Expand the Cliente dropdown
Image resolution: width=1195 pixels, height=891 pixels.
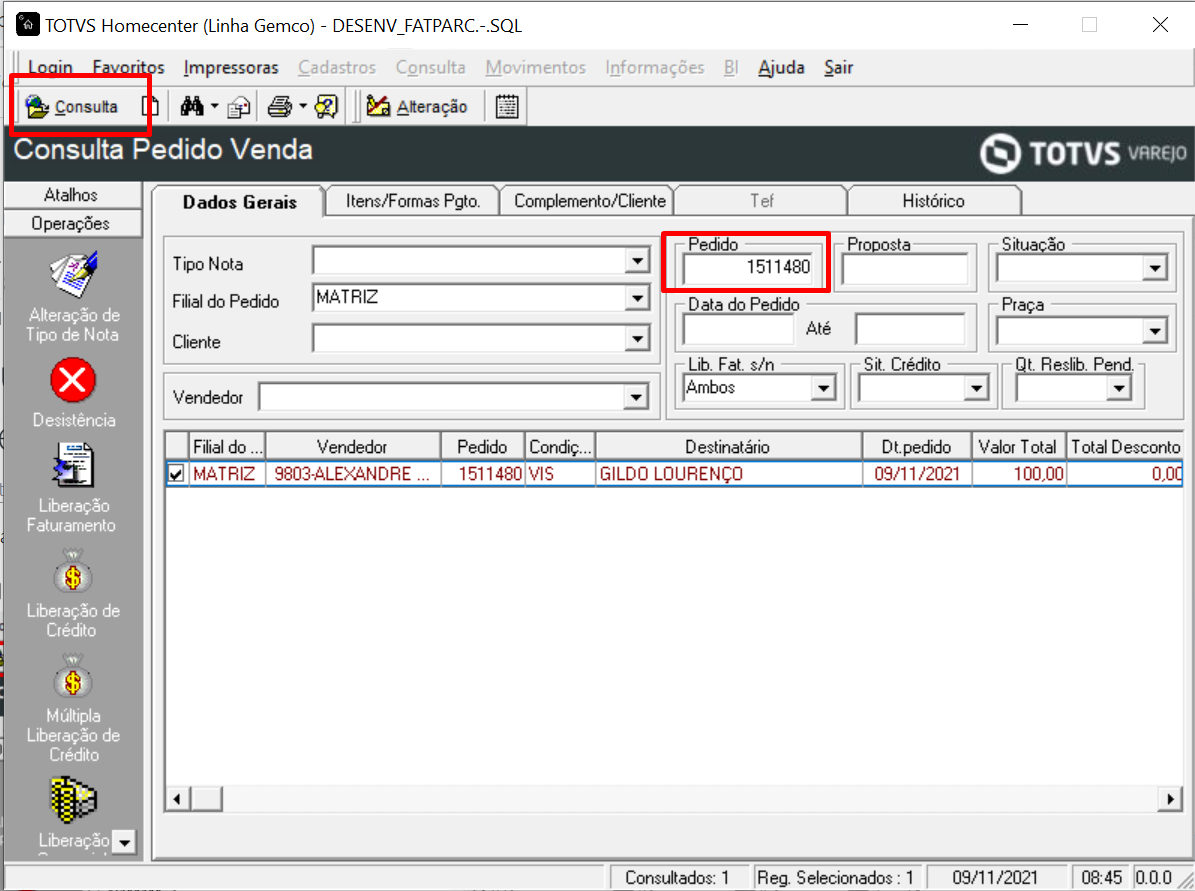636,338
